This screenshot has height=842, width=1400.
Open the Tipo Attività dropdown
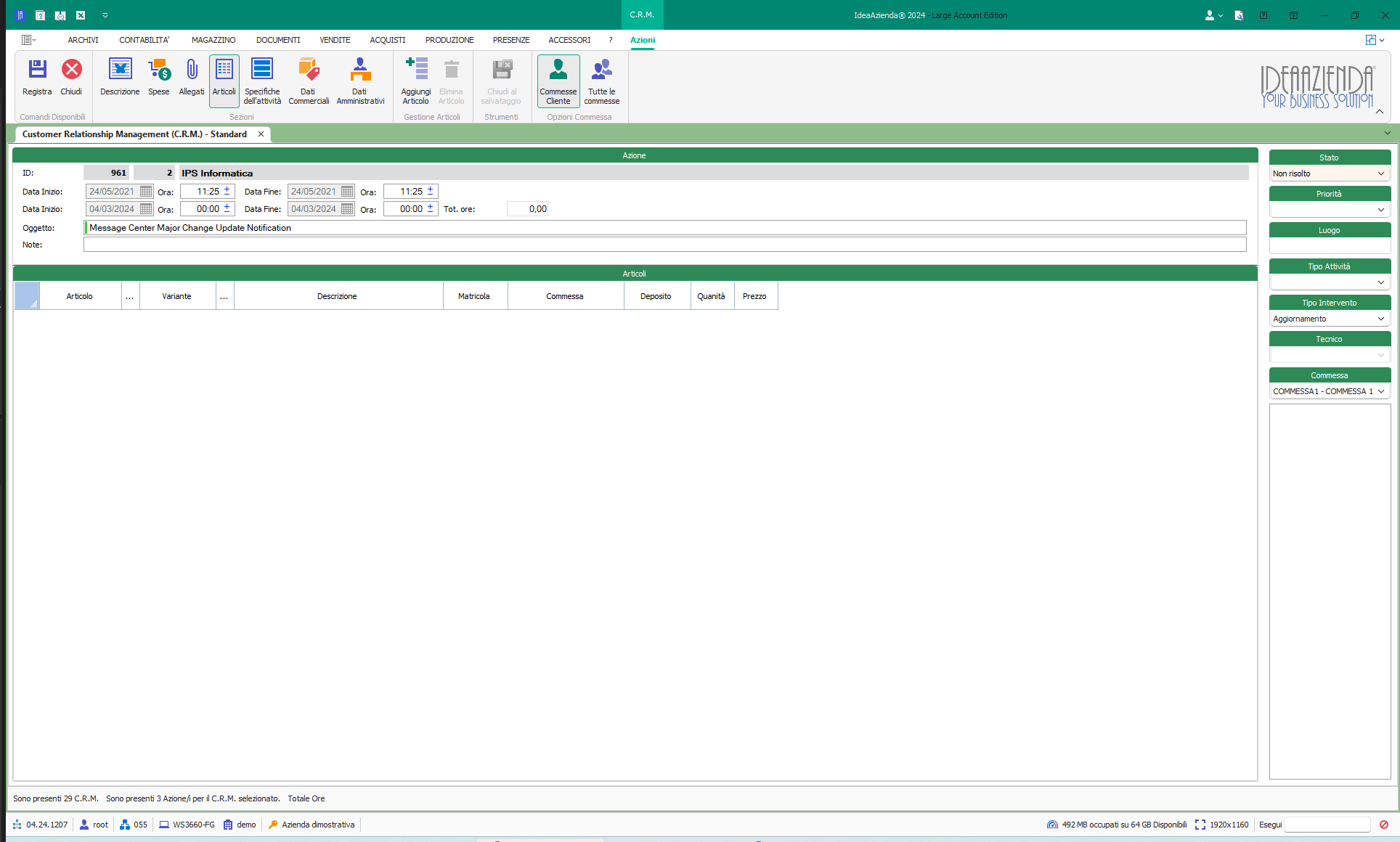(1381, 282)
